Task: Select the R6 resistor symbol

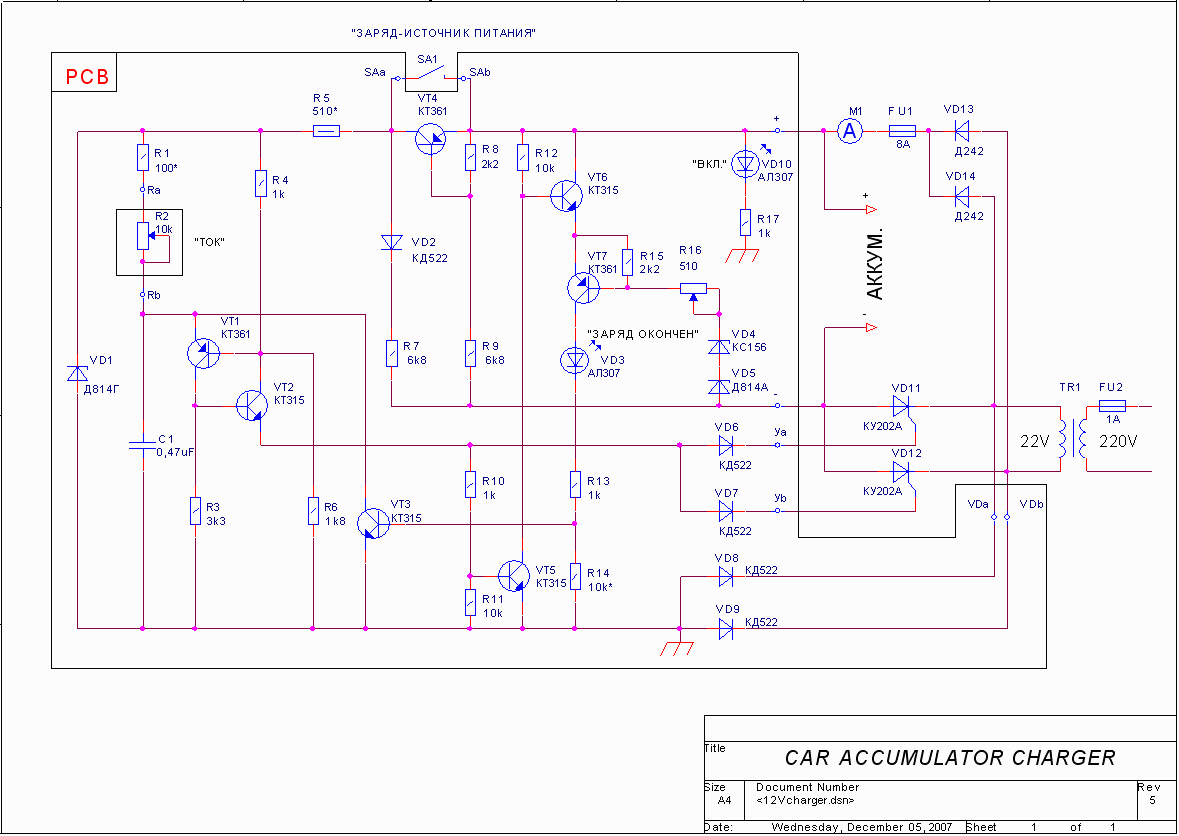Action: tap(313, 510)
